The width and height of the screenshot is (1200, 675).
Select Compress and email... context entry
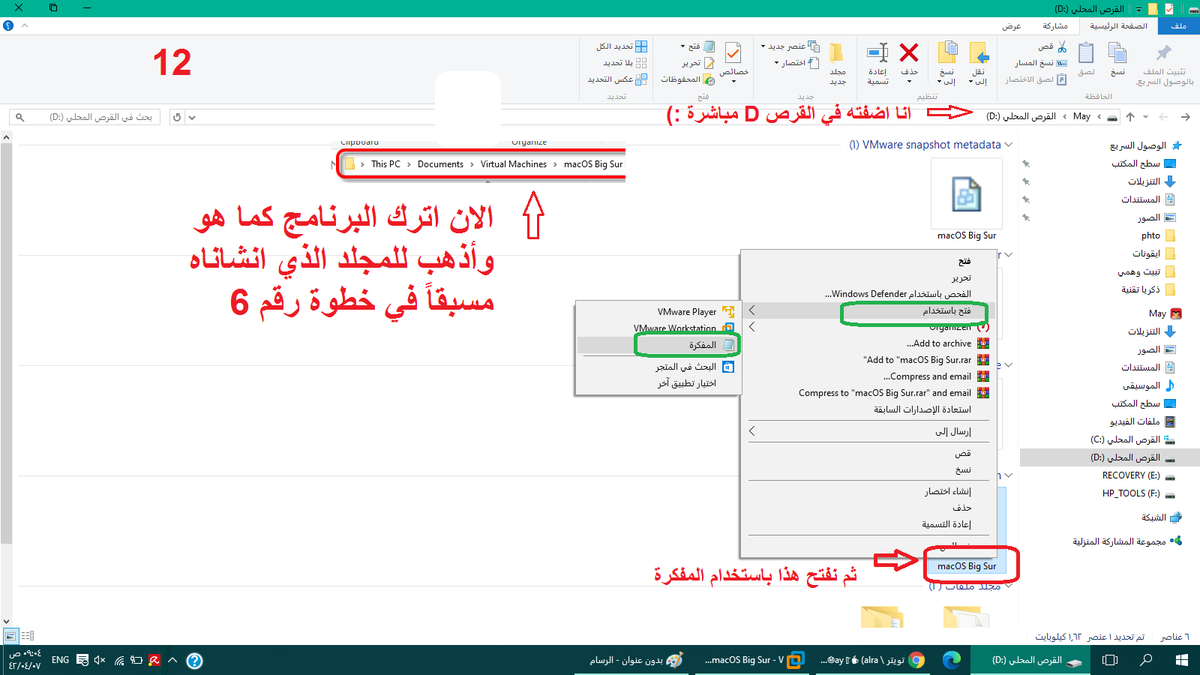pyautogui.click(x=866, y=376)
